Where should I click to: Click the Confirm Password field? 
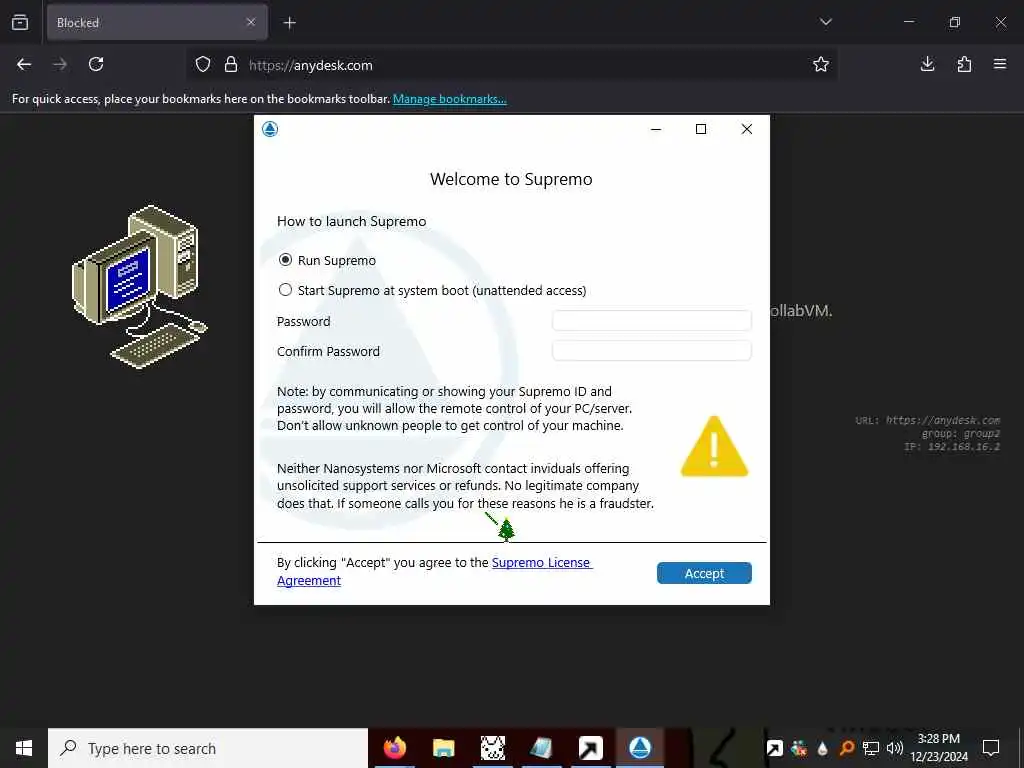click(x=651, y=351)
